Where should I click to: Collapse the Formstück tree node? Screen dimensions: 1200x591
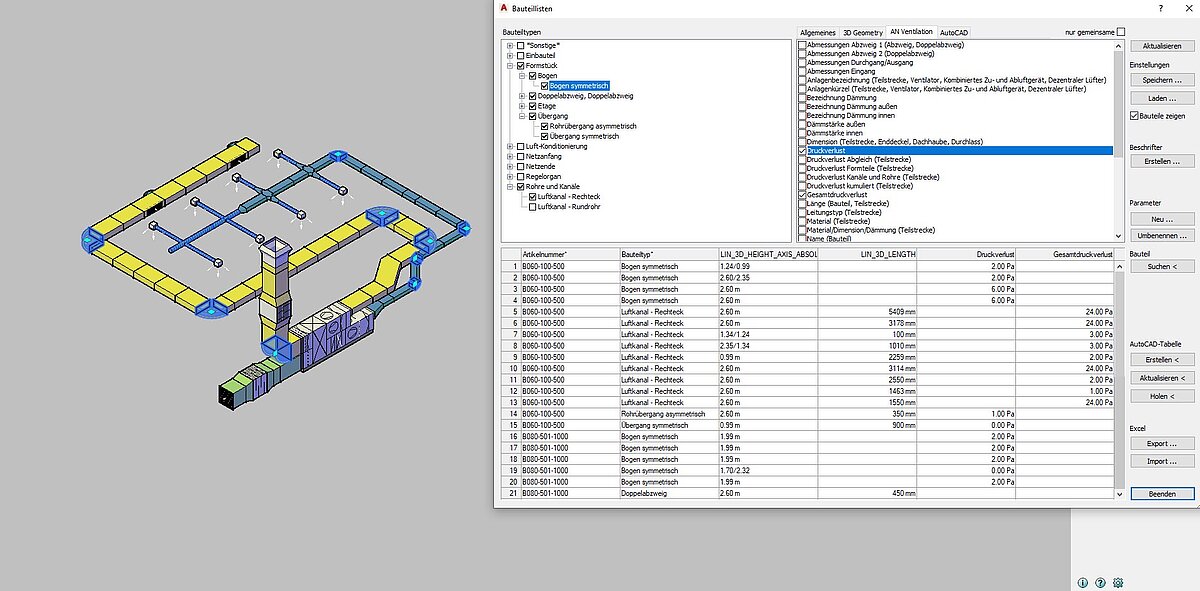pos(510,66)
